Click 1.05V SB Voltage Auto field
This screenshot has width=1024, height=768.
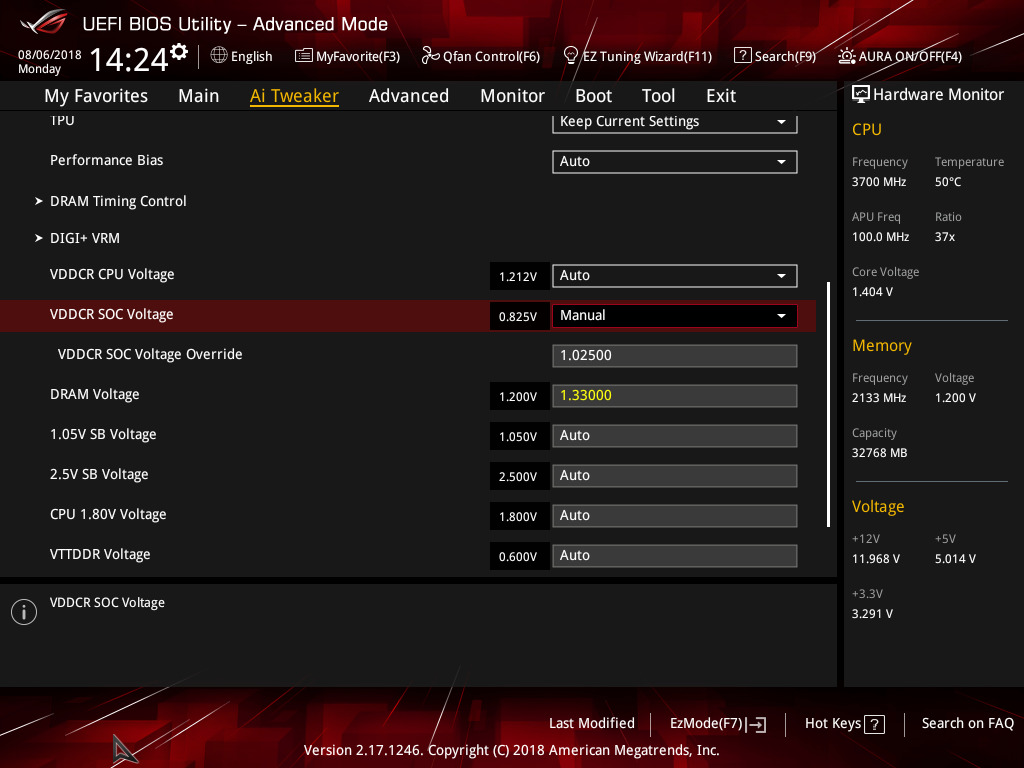pyautogui.click(x=675, y=436)
